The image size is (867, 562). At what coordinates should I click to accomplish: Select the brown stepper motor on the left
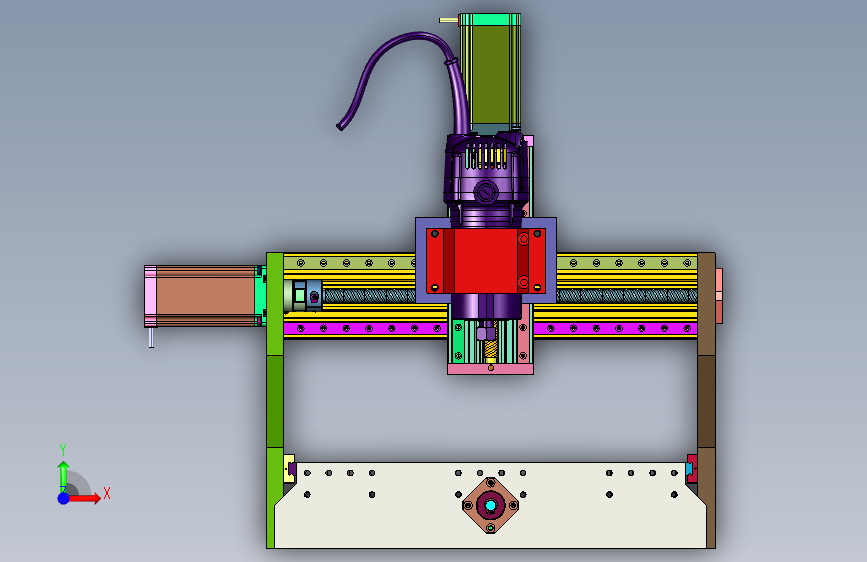click(x=206, y=296)
